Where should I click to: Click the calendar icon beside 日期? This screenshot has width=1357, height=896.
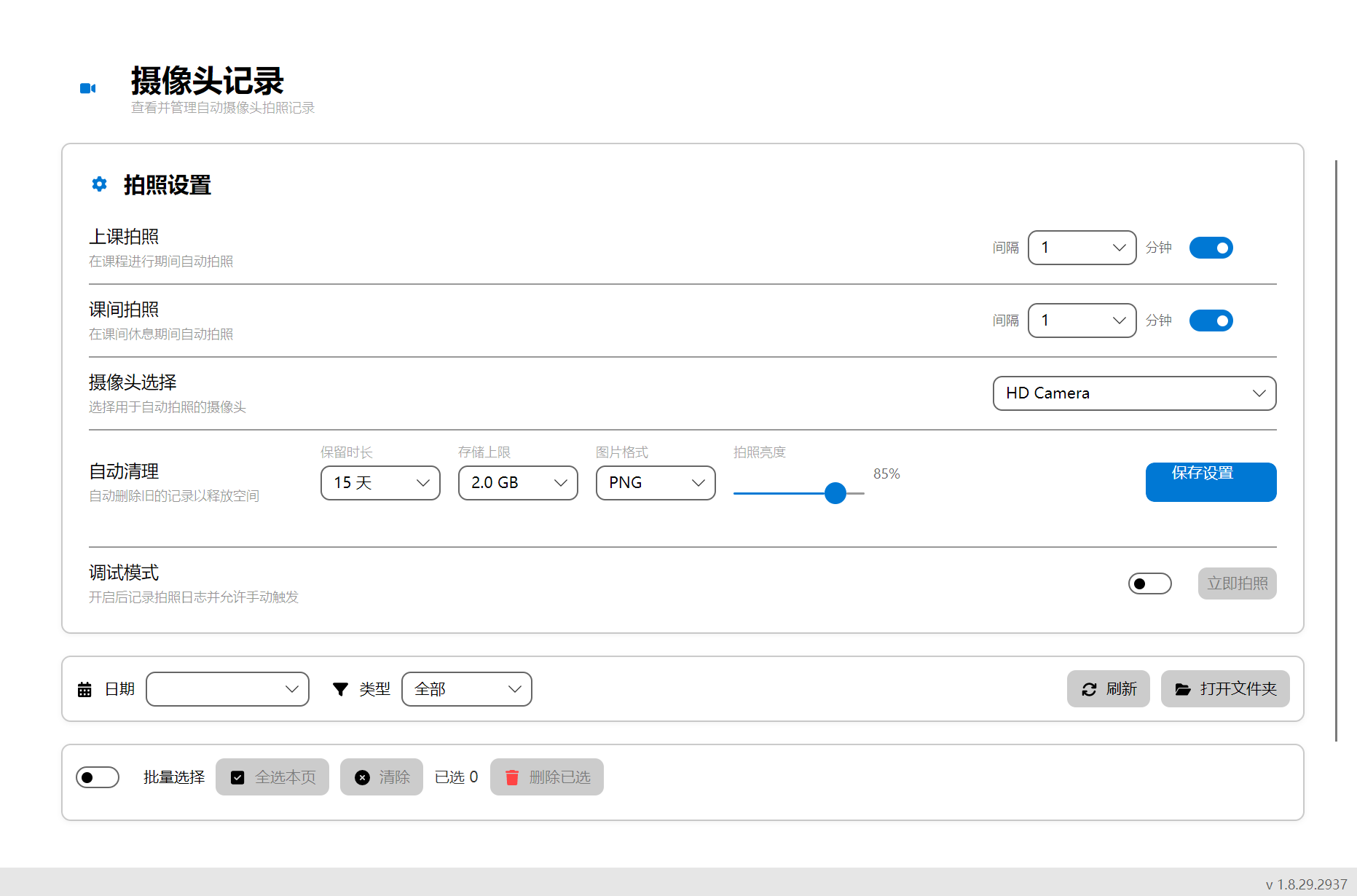(x=84, y=689)
